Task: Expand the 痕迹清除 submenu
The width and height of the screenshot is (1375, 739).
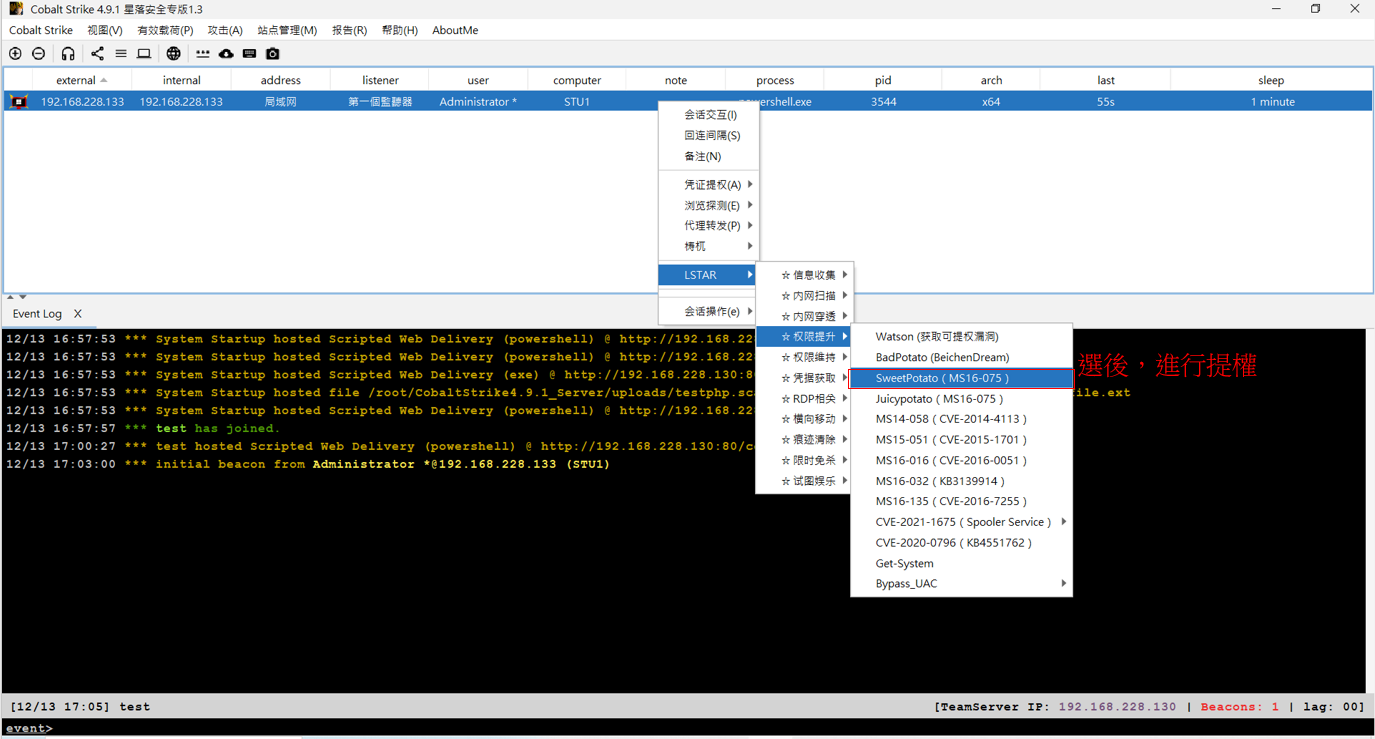Action: point(804,440)
